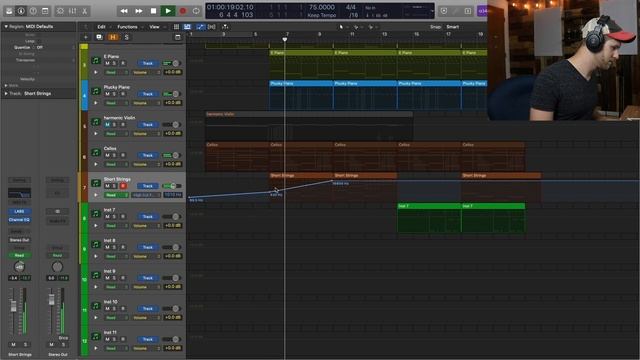Mute the Inst 9 track
Viewport: 640px width, 360px height.
pos(107,278)
